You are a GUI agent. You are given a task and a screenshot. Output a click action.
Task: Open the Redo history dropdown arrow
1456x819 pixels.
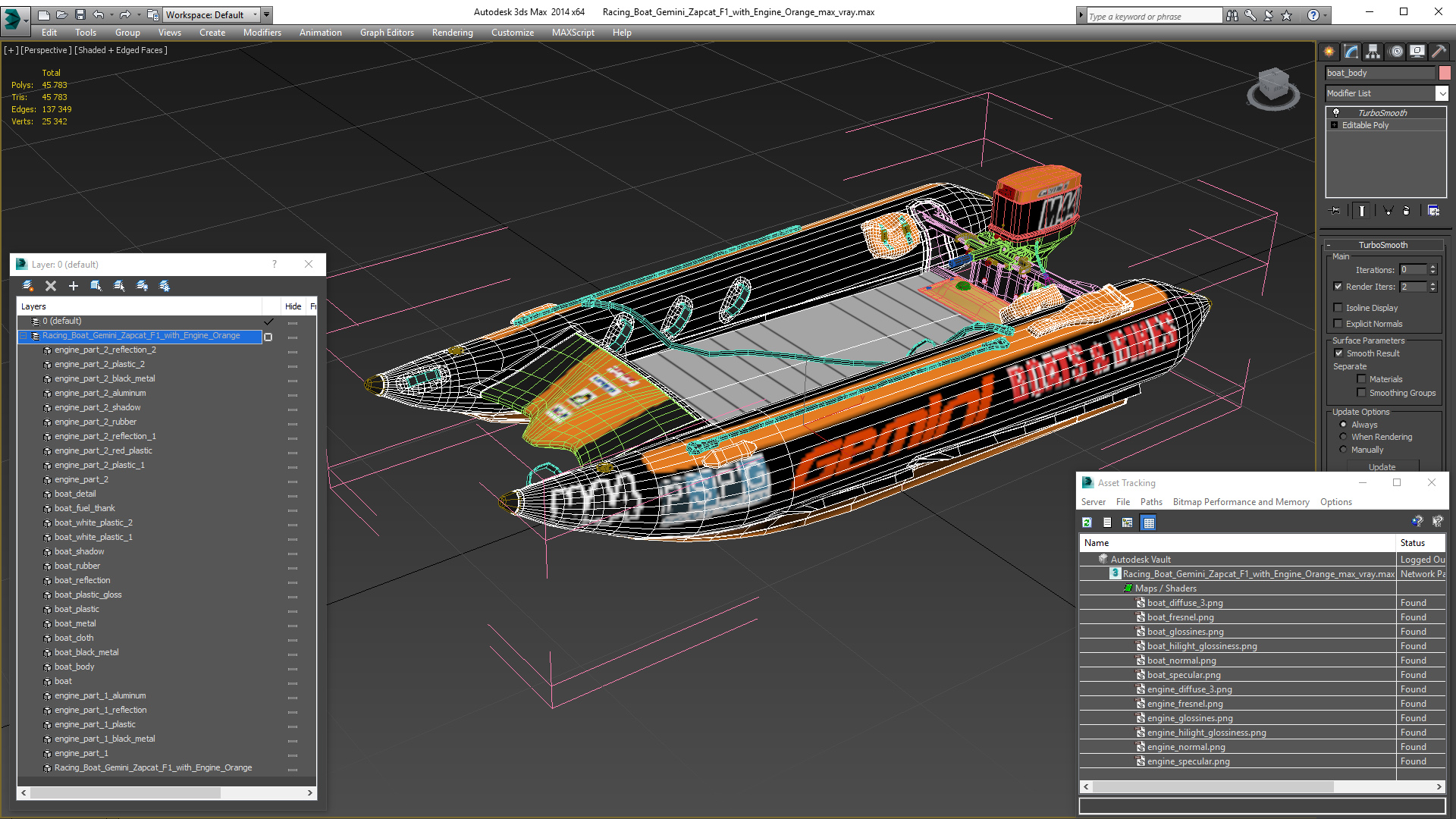click(138, 14)
